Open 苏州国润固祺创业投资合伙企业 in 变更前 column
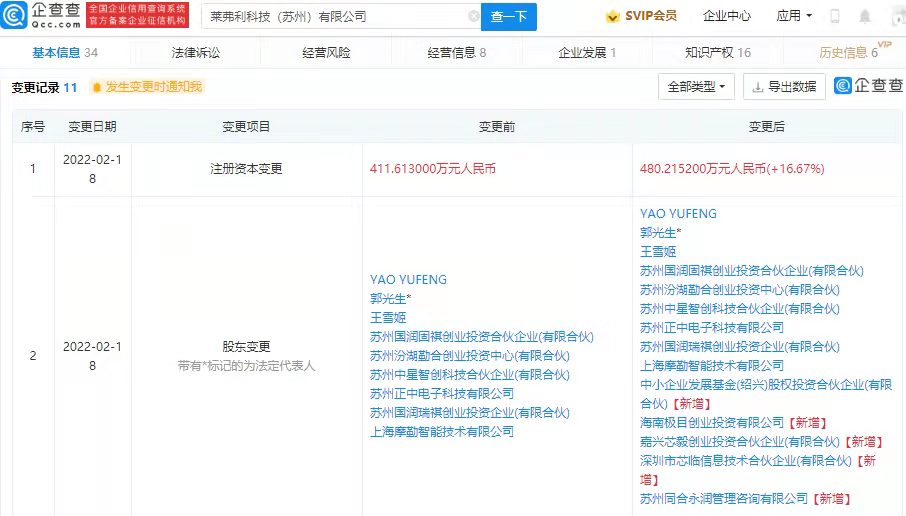This screenshot has height=516, width=906. (482, 337)
